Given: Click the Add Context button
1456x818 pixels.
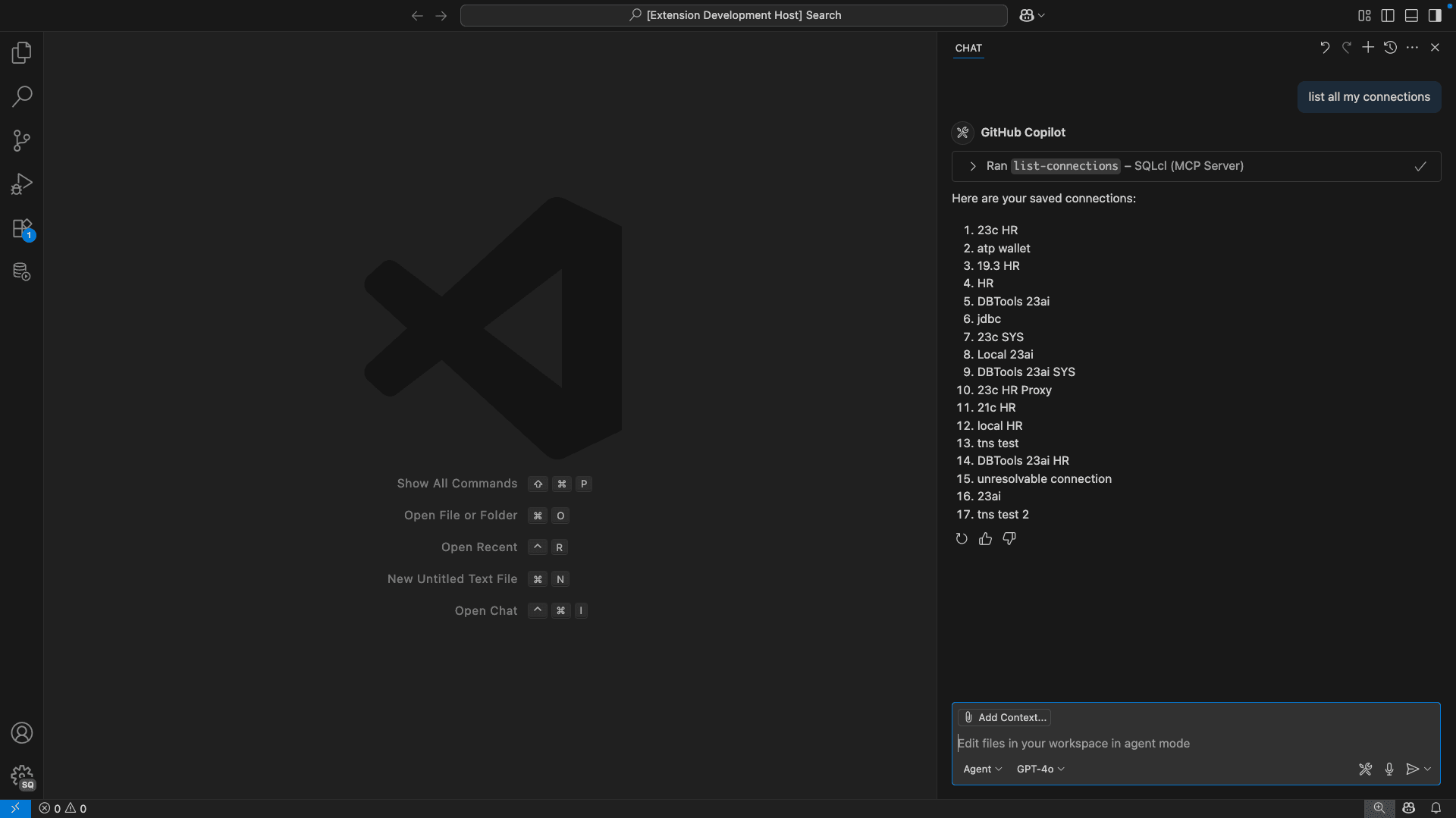Looking at the screenshot, I should pyautogui.click(x=1003, y=716).
